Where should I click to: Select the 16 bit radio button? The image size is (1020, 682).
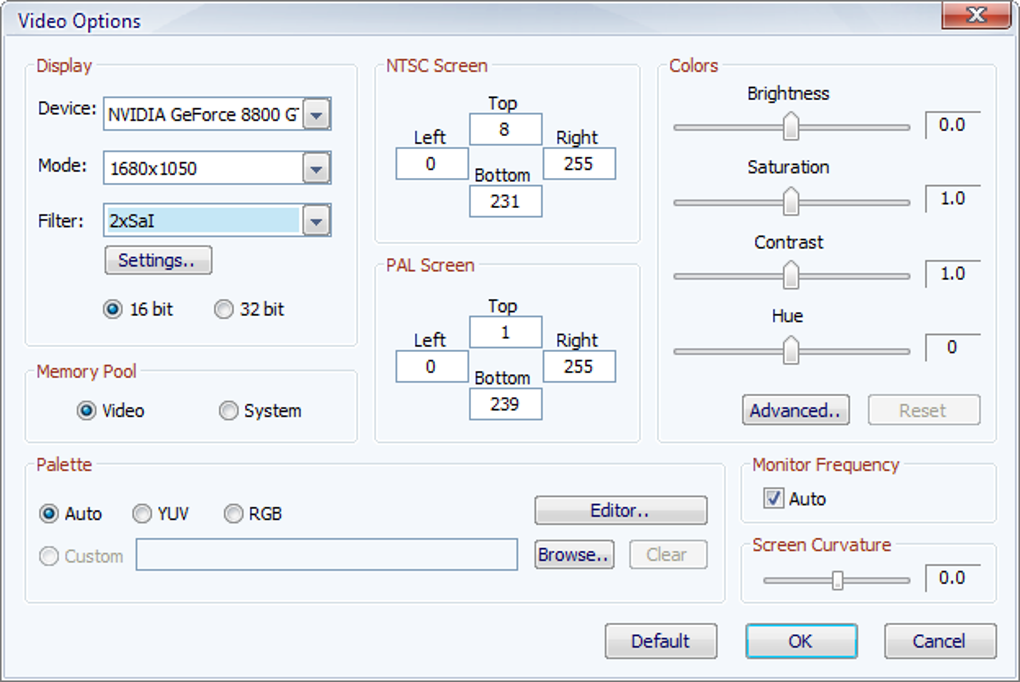click(x=113, y=309)
